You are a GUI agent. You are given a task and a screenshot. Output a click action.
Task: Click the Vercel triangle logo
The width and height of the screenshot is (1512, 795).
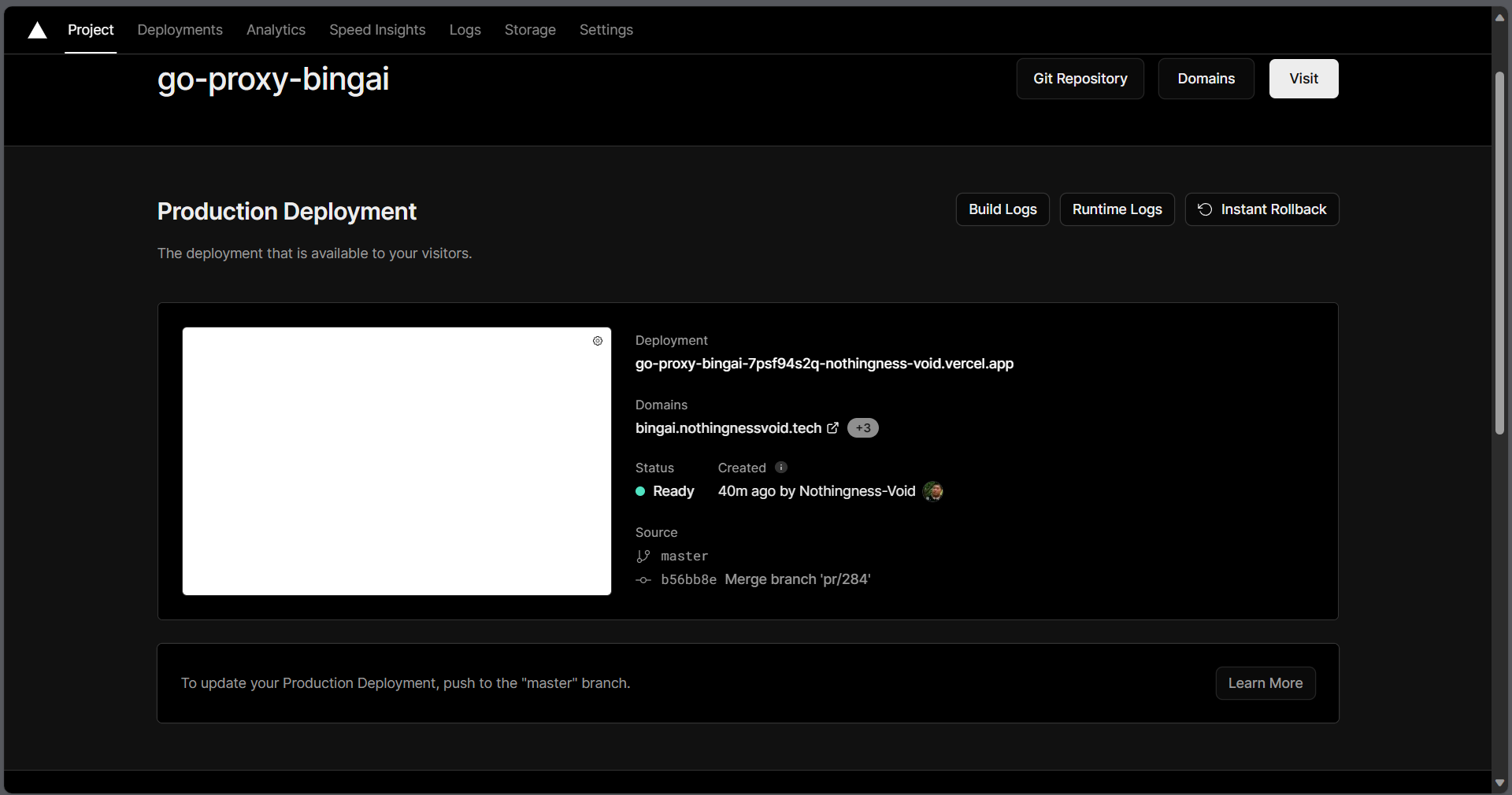pos(37,30)
